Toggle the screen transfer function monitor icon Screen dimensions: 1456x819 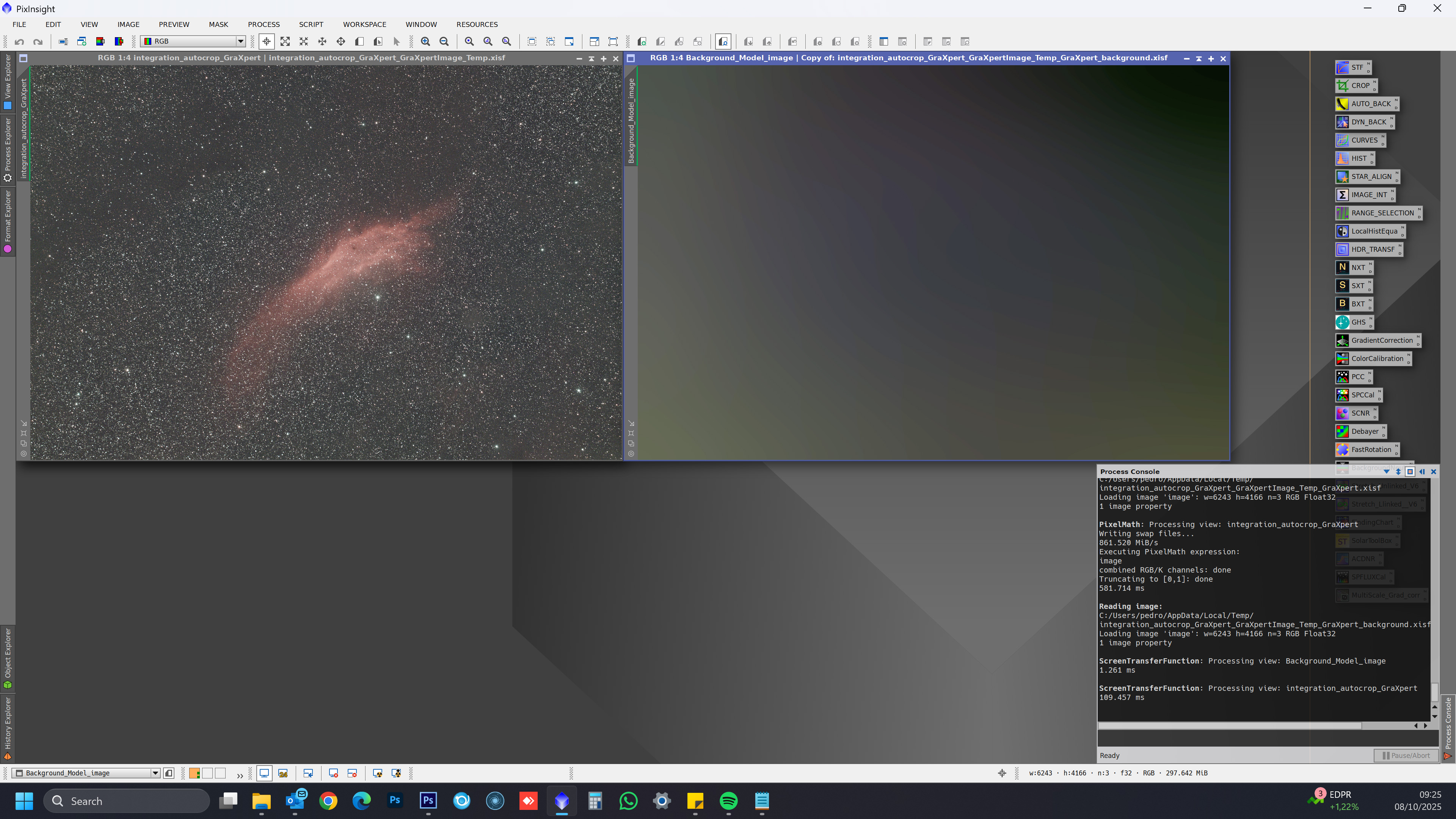click(264, 773)
